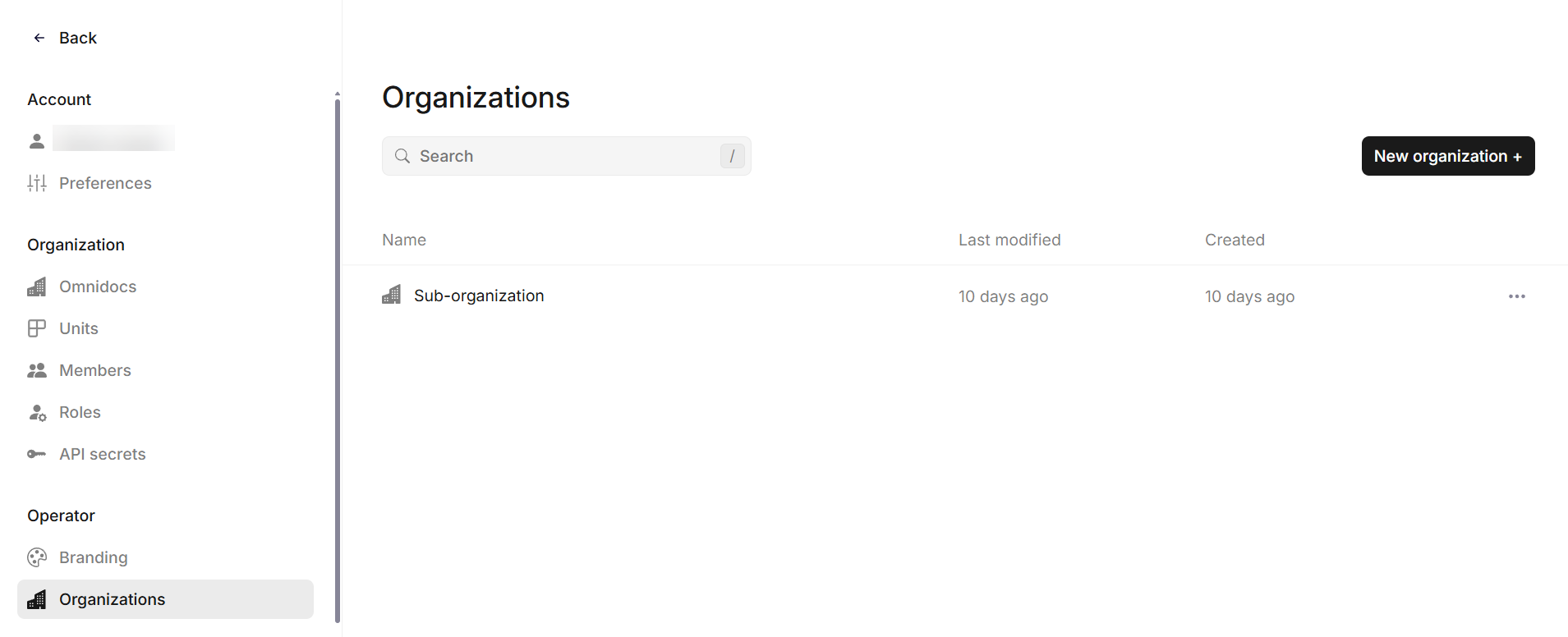Click the Back arrow icon
The height and width of the screenshot is (637, 1568).
click(39, 38)
